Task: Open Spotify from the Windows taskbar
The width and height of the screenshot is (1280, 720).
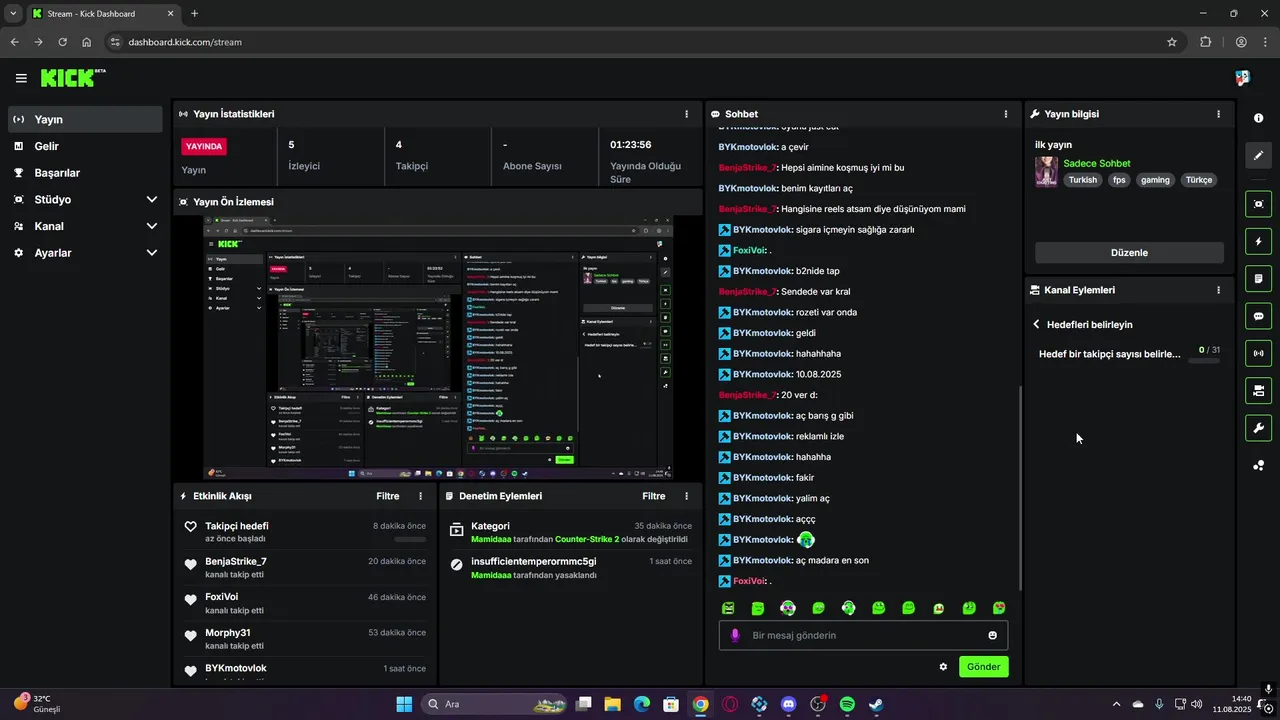Action: (847, 704)
